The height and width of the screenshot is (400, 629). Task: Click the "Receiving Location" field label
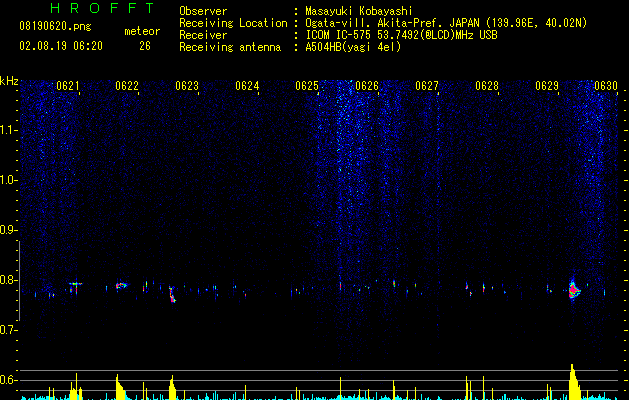click(233, 23)
